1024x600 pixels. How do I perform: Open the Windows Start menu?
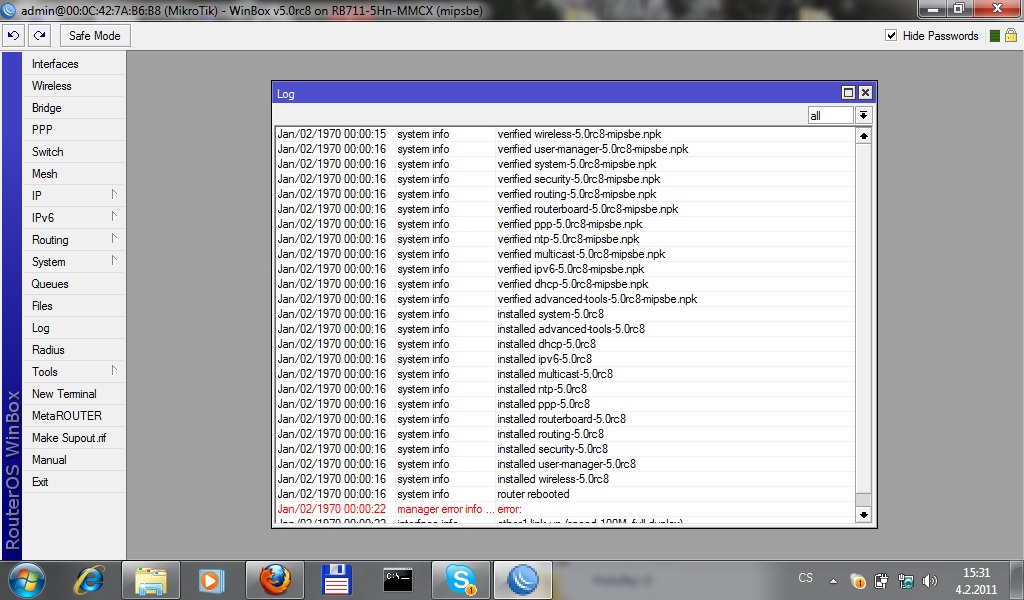[27, 580]
